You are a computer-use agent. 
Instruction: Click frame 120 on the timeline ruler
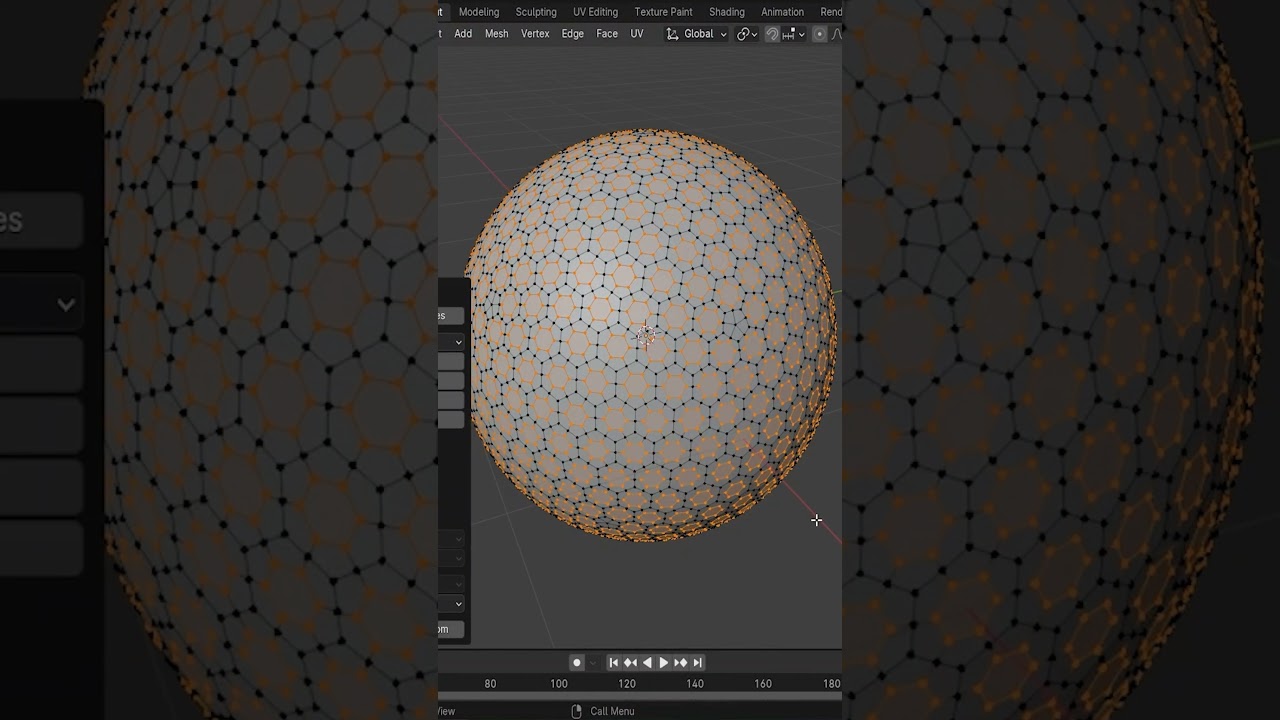point(627,684)
